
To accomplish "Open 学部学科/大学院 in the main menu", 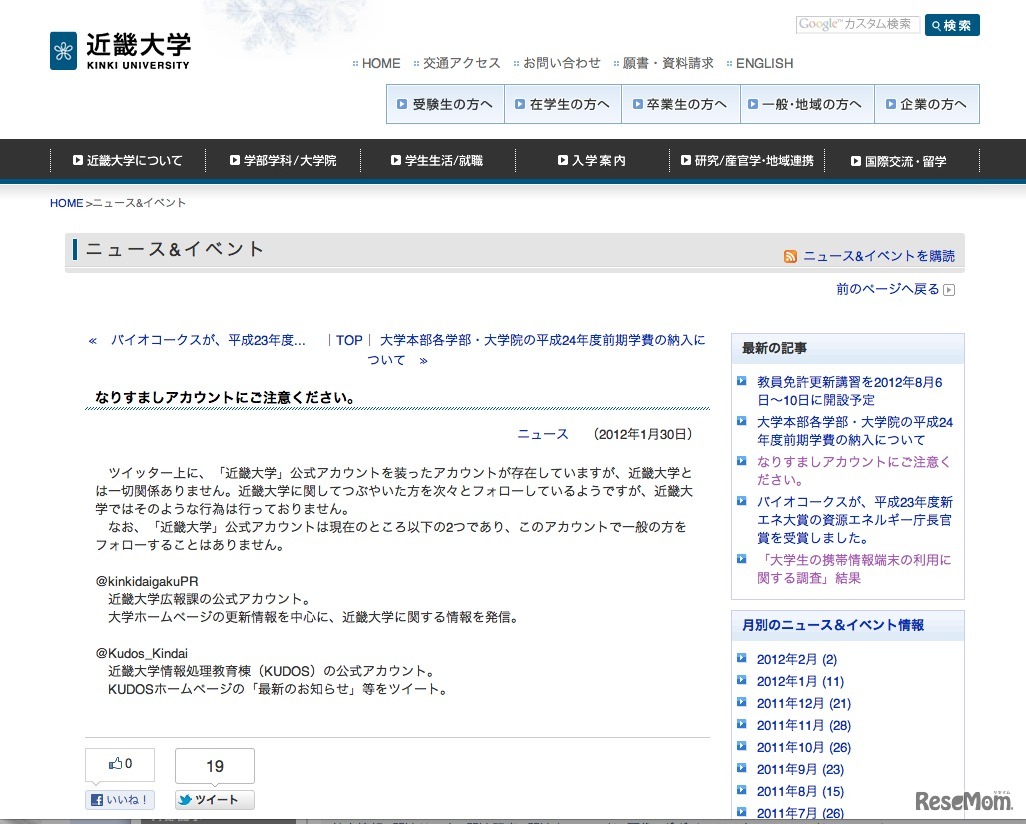I will pos(283,160).
